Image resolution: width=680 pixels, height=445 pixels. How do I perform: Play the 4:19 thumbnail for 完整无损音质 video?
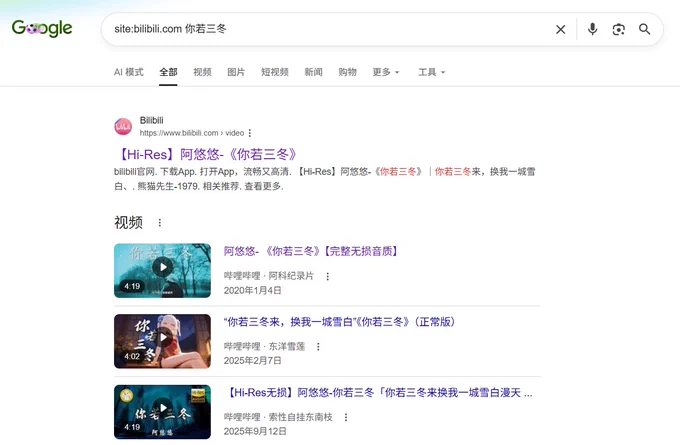pyautogui.click(x=162, y=271)
